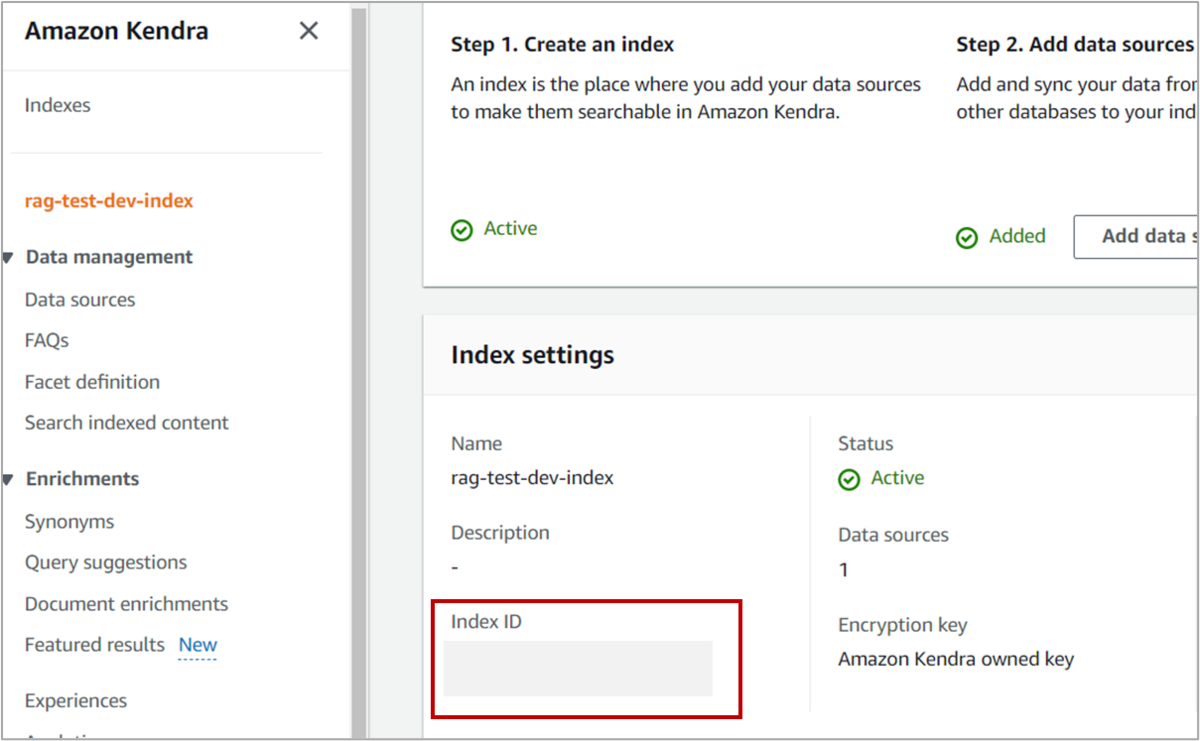Click the Description label in Index settings
Image resolution: width=1200 pixels, height=741 pixels.
500,533
